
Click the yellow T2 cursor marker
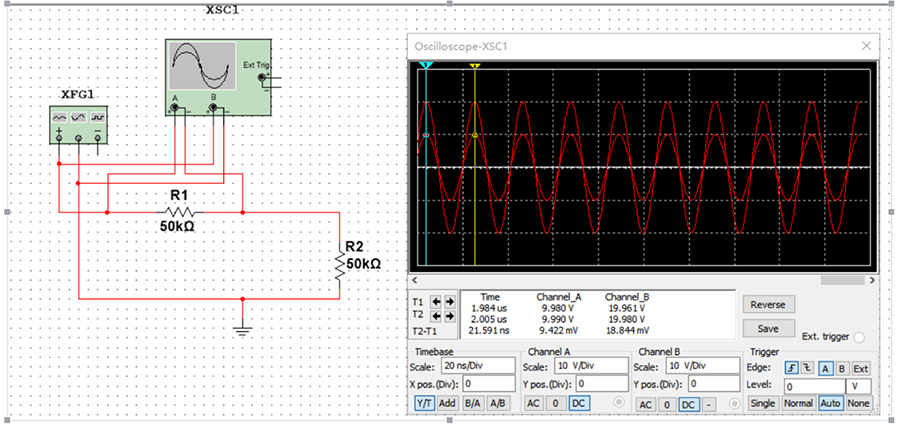coord(475,67)
